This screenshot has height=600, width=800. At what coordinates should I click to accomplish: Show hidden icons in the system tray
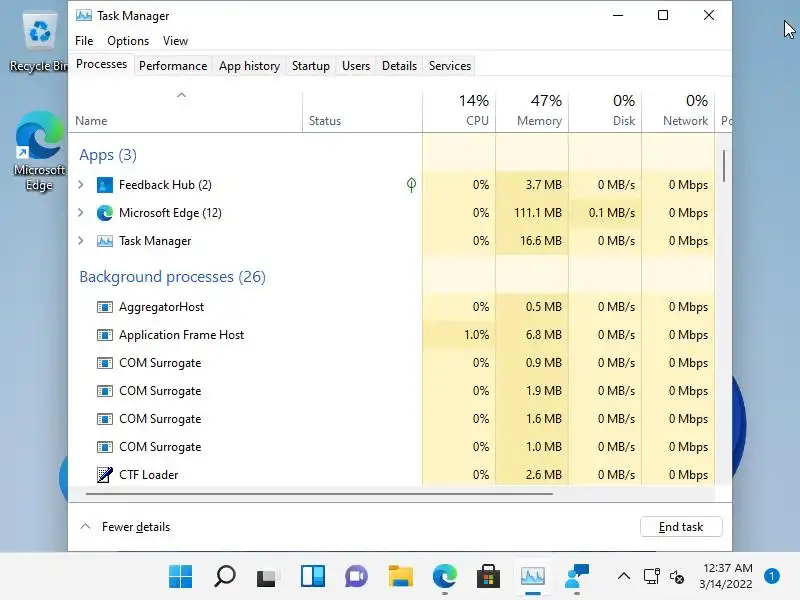coord(623,577)
